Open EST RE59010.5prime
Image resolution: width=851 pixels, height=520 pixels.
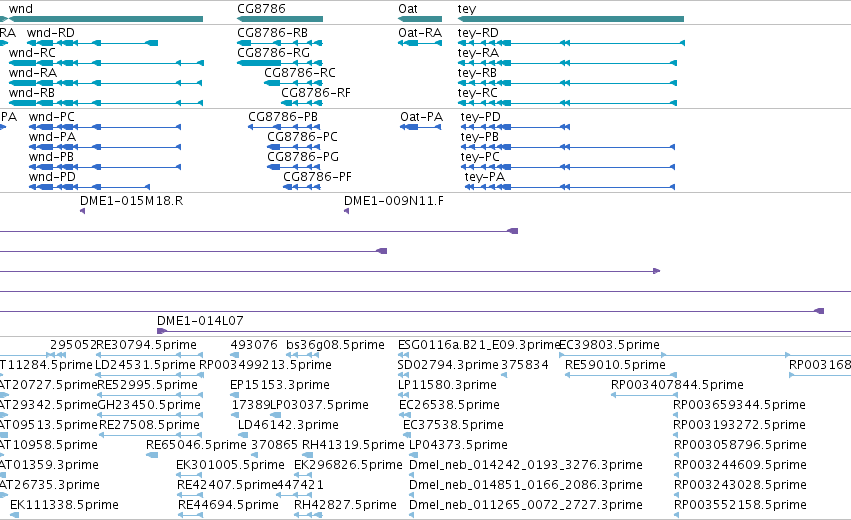pyautogui.click(x=615, y=365)
